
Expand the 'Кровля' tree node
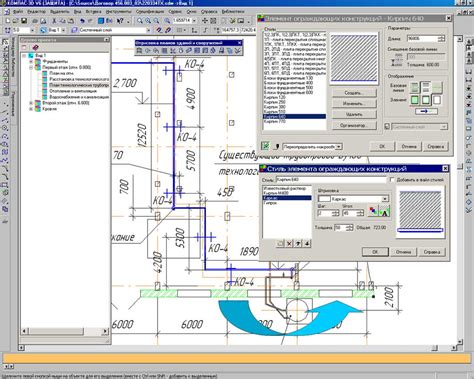coord(31,109)
